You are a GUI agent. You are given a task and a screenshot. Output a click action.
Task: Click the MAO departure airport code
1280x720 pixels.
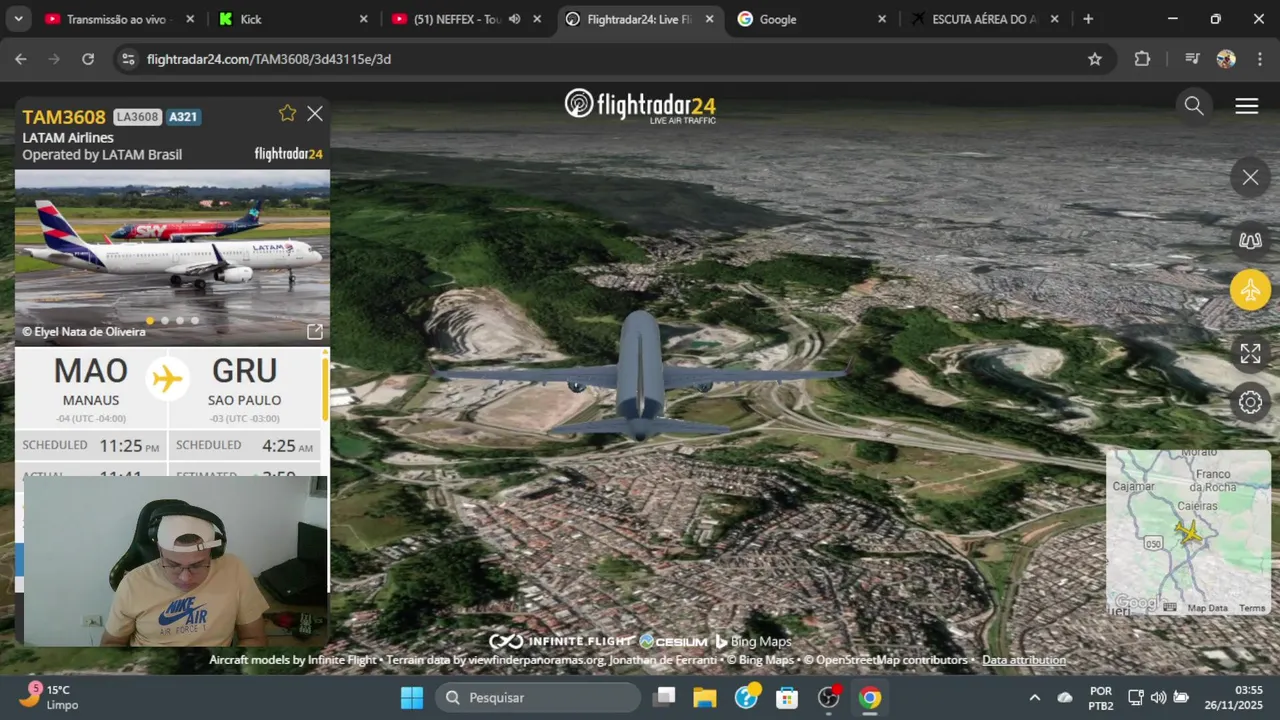point(90,371)
